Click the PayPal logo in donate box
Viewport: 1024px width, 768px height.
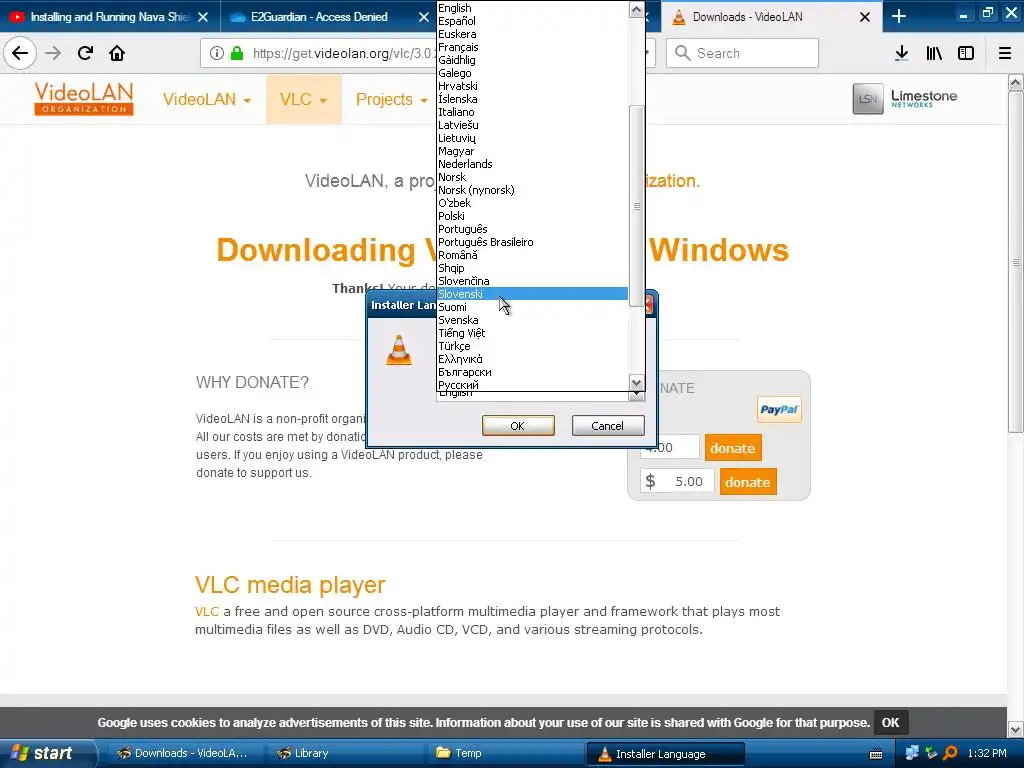pos(778,409)
